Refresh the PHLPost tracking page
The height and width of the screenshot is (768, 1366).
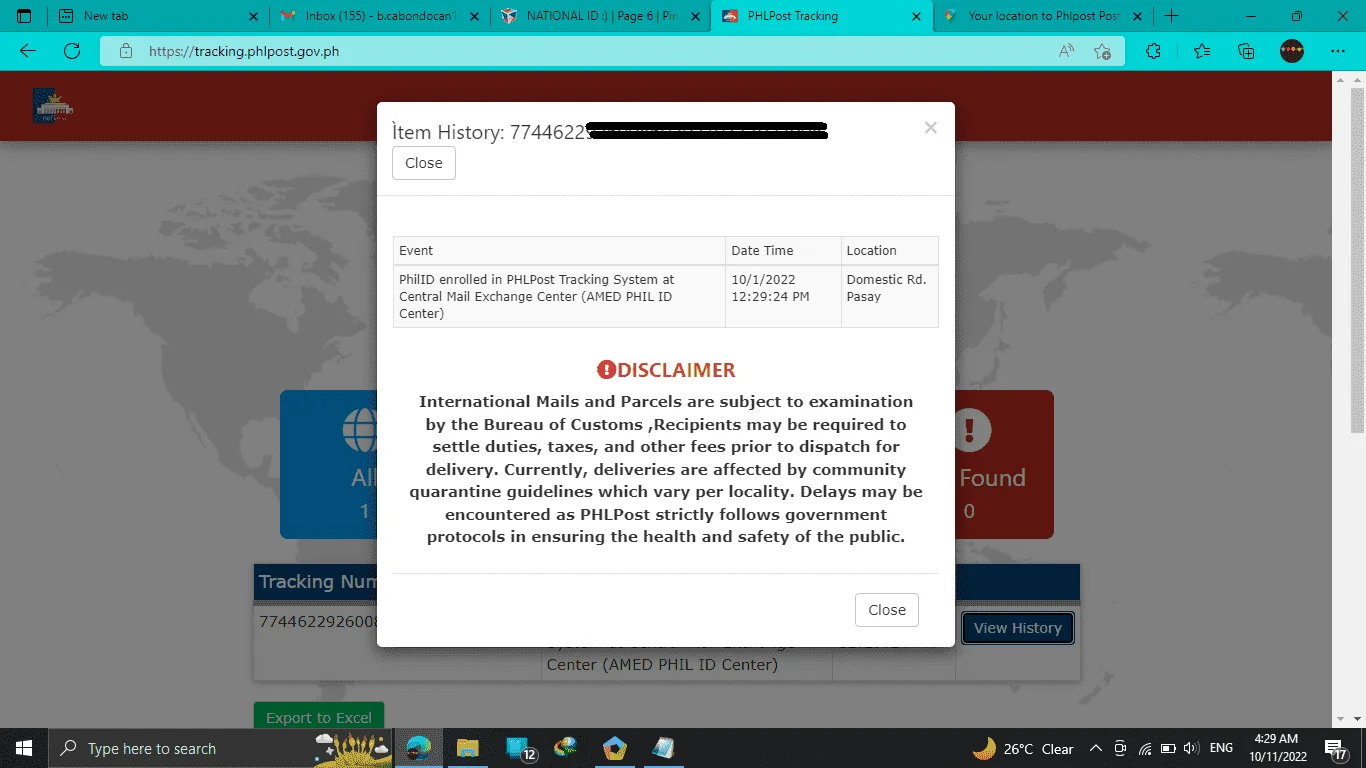pos(71,51)
